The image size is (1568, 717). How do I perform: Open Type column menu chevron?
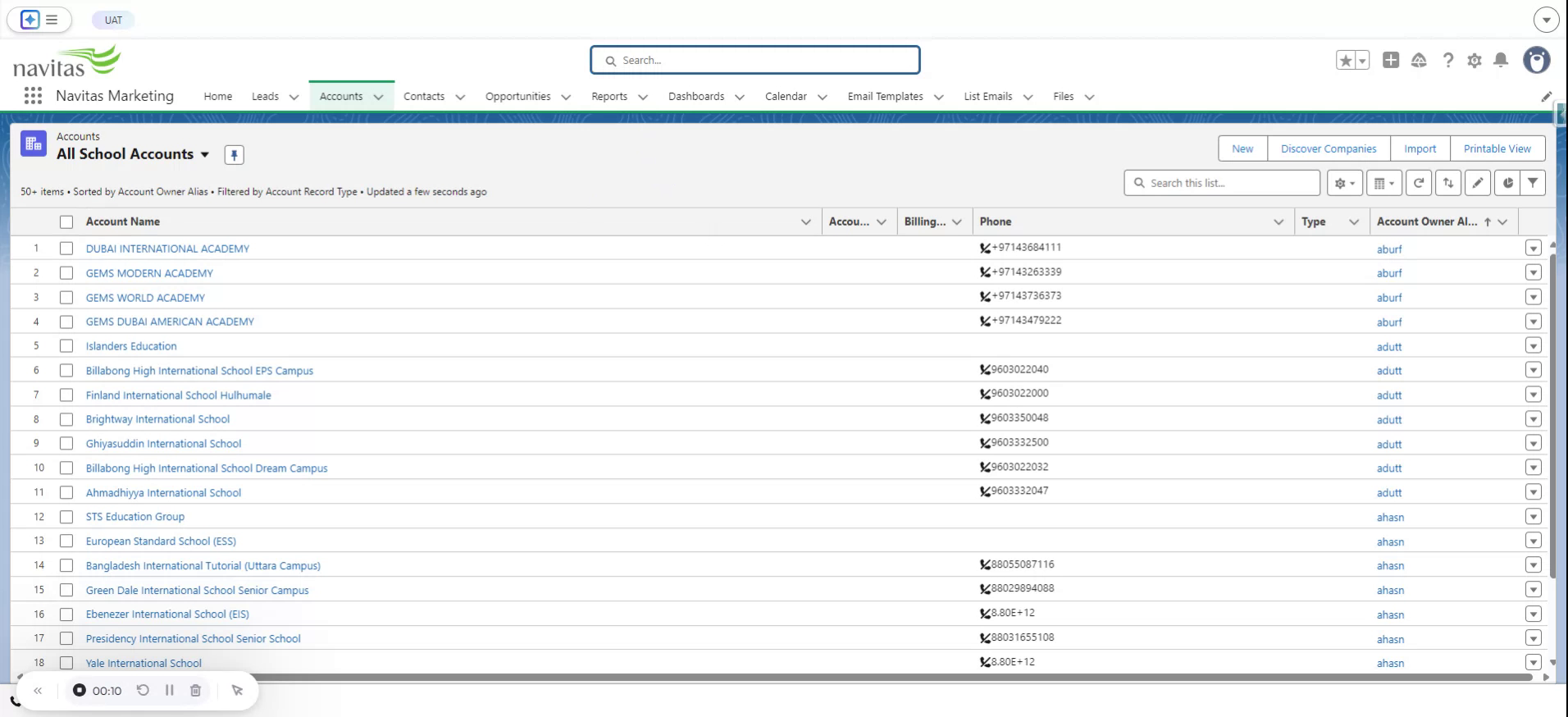click(x=1354, y=221)
